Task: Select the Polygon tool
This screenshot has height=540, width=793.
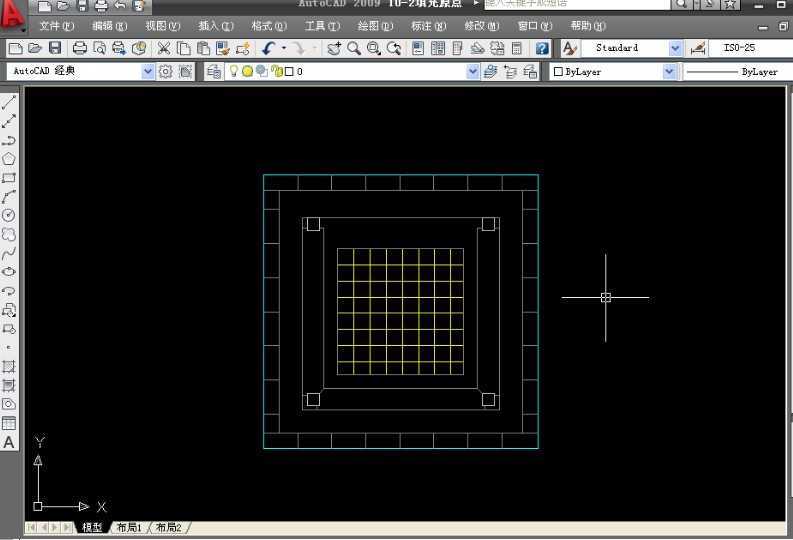Action: click(9, 159)
